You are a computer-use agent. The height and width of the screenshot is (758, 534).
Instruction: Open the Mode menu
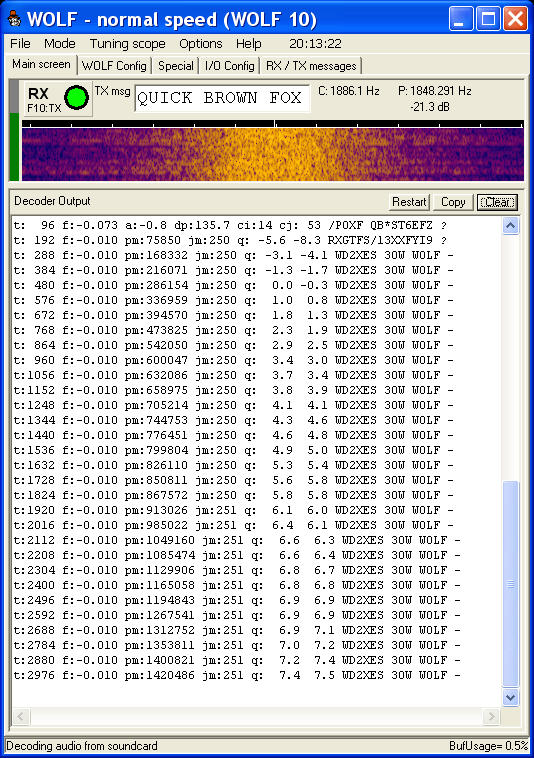[59, 44]
